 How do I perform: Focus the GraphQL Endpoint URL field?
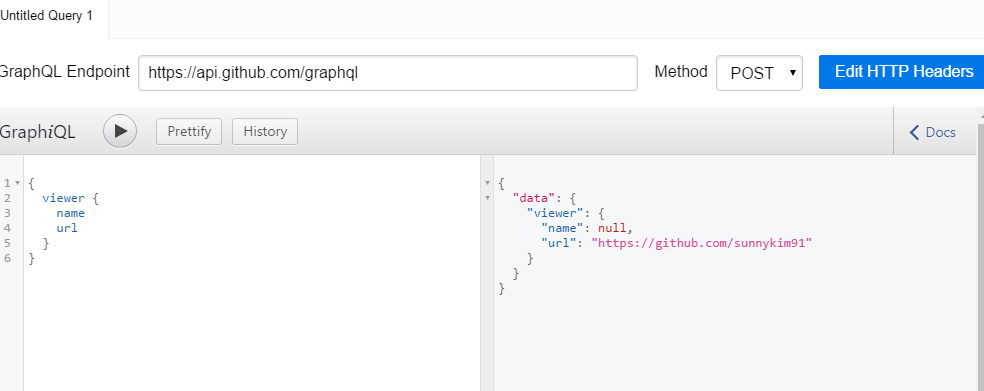pyautogui.click(x=388, y=73)
